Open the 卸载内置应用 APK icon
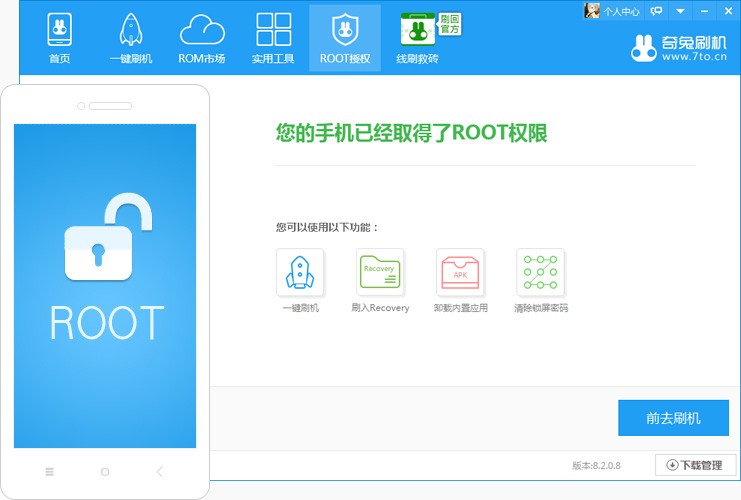741x500 pixels. coord(460,273)
